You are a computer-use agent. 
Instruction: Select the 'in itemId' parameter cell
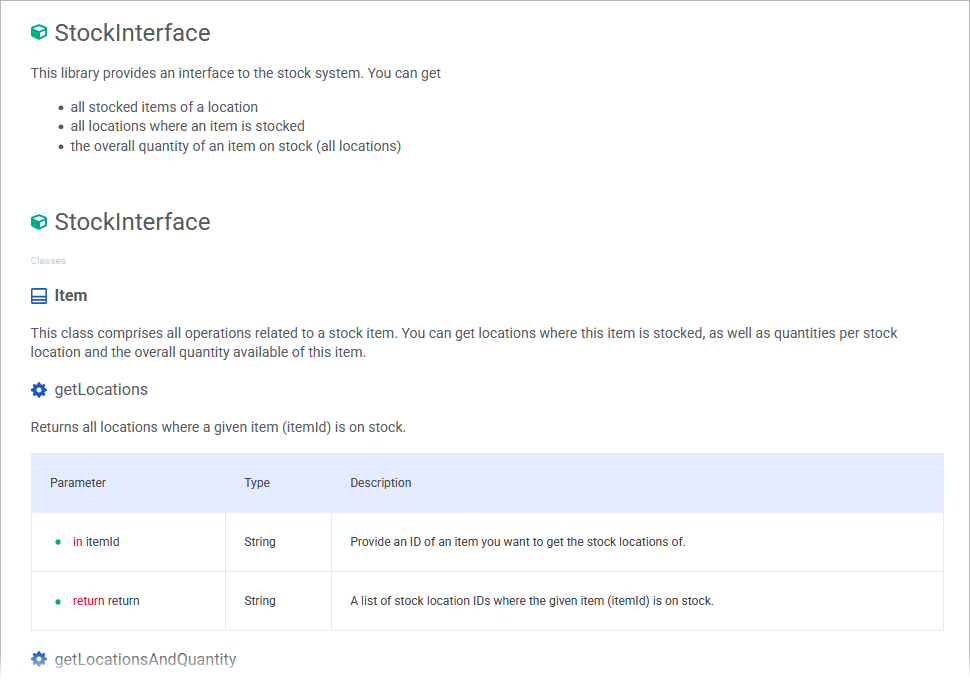coord(96,542)
